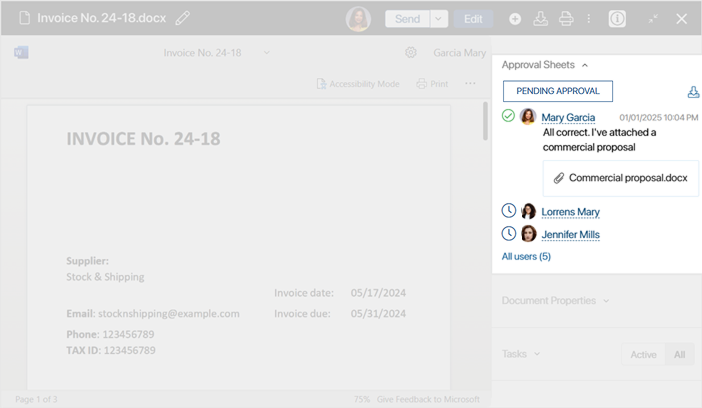
Task: Open Commercial proposal.docx attachment
Action: pos(621,178)
